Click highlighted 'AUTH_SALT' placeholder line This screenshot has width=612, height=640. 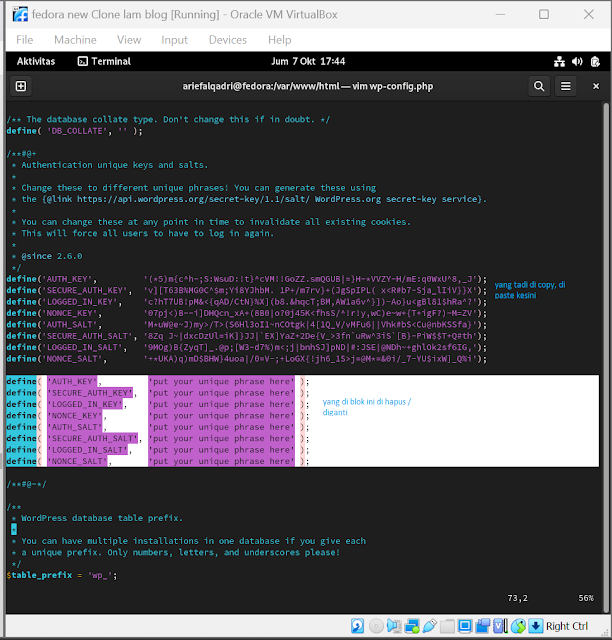coord(158,427)
